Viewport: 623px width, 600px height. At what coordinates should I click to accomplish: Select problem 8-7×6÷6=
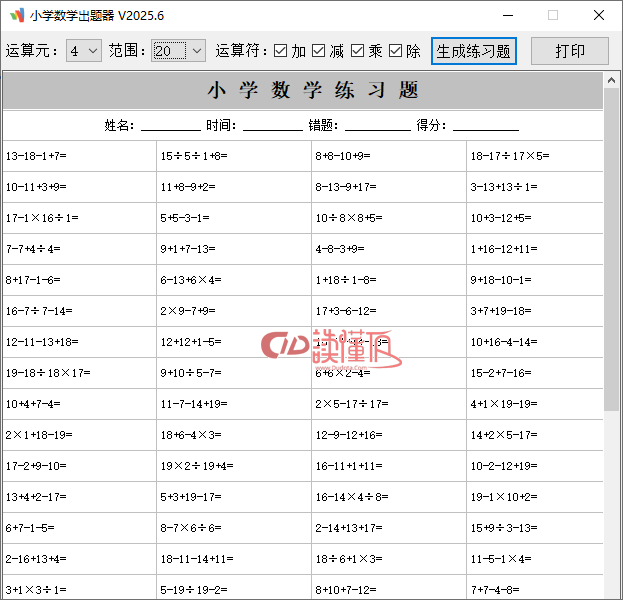(x=191, y=528)
